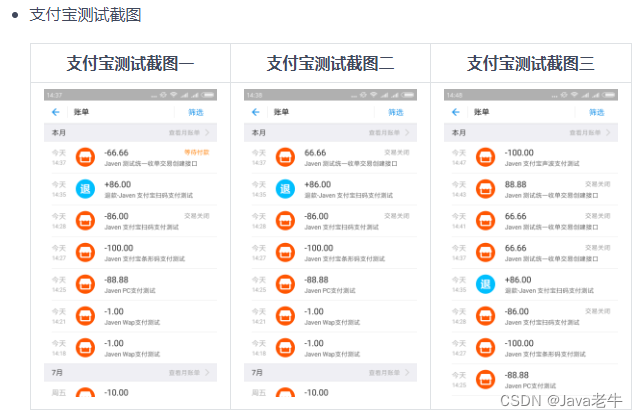Screen dimensions: 638x417
Task: Click merchant icon of 14:21 -1.00 row in 截图二
Action: pos(285,316)
